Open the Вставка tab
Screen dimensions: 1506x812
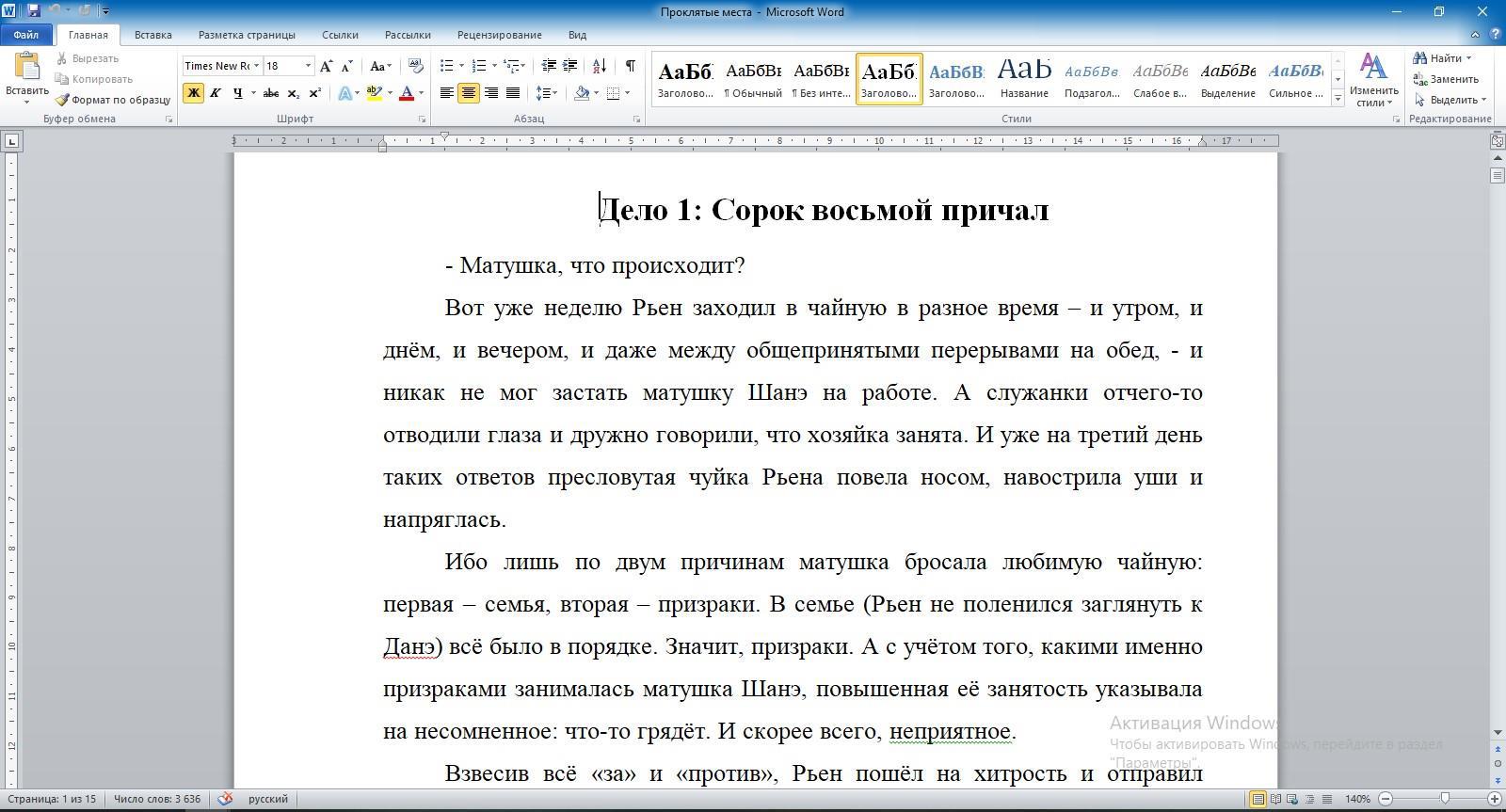pos(152,35)
